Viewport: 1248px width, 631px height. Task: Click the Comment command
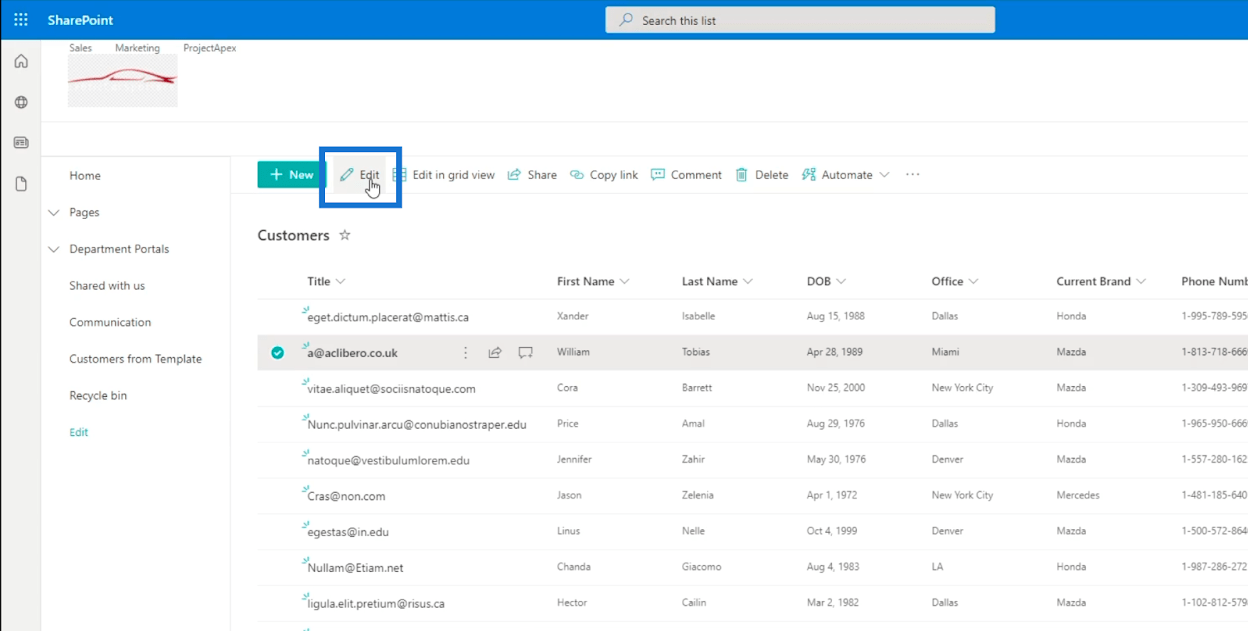pos(686,174)
